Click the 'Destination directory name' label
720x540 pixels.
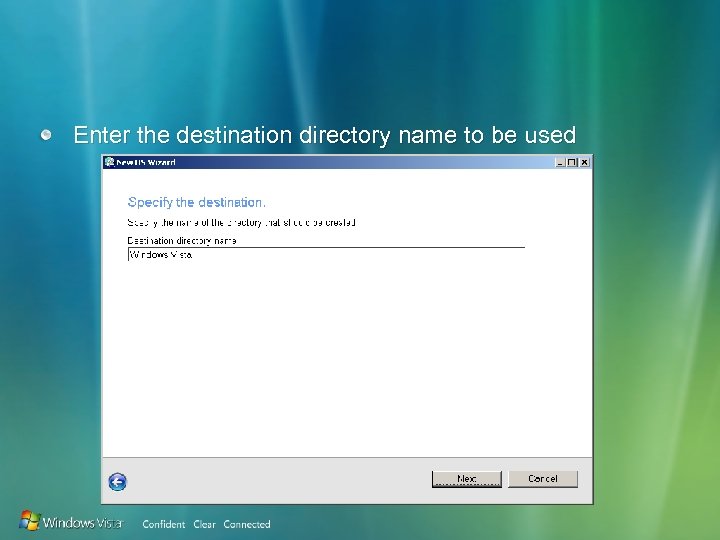tap(182, 241)
